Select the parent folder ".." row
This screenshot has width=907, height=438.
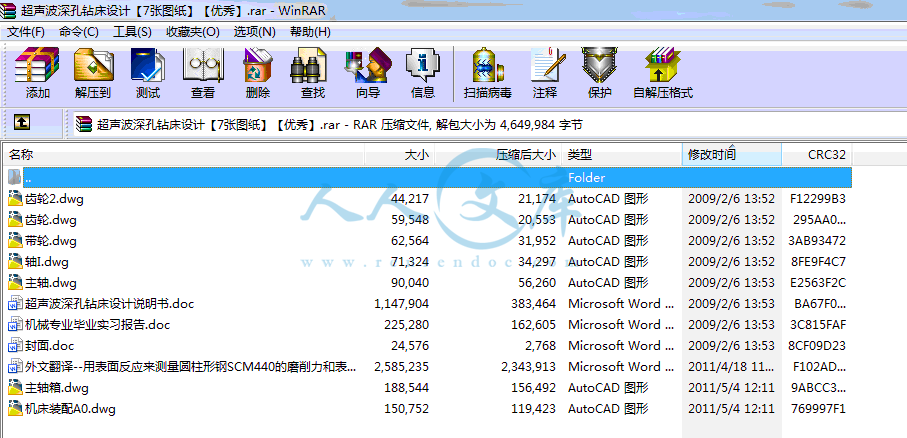point(430,178)
